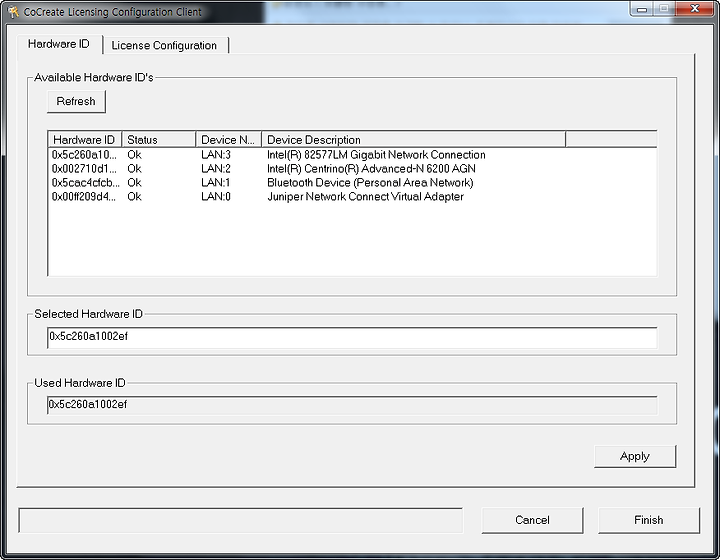The image size is (720, 560).
Task: Click LAN:2 device name cell
Action: 216,168
